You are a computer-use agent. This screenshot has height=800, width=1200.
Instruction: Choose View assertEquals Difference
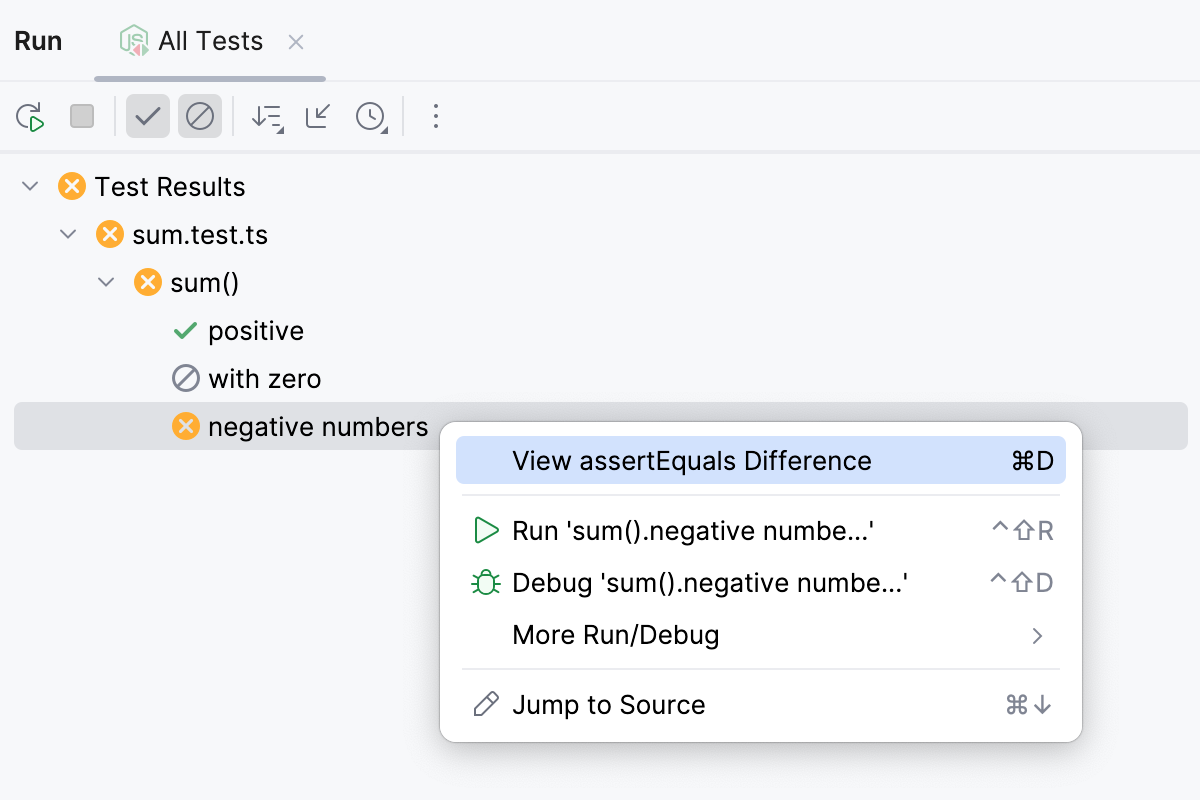coord(691,460)
